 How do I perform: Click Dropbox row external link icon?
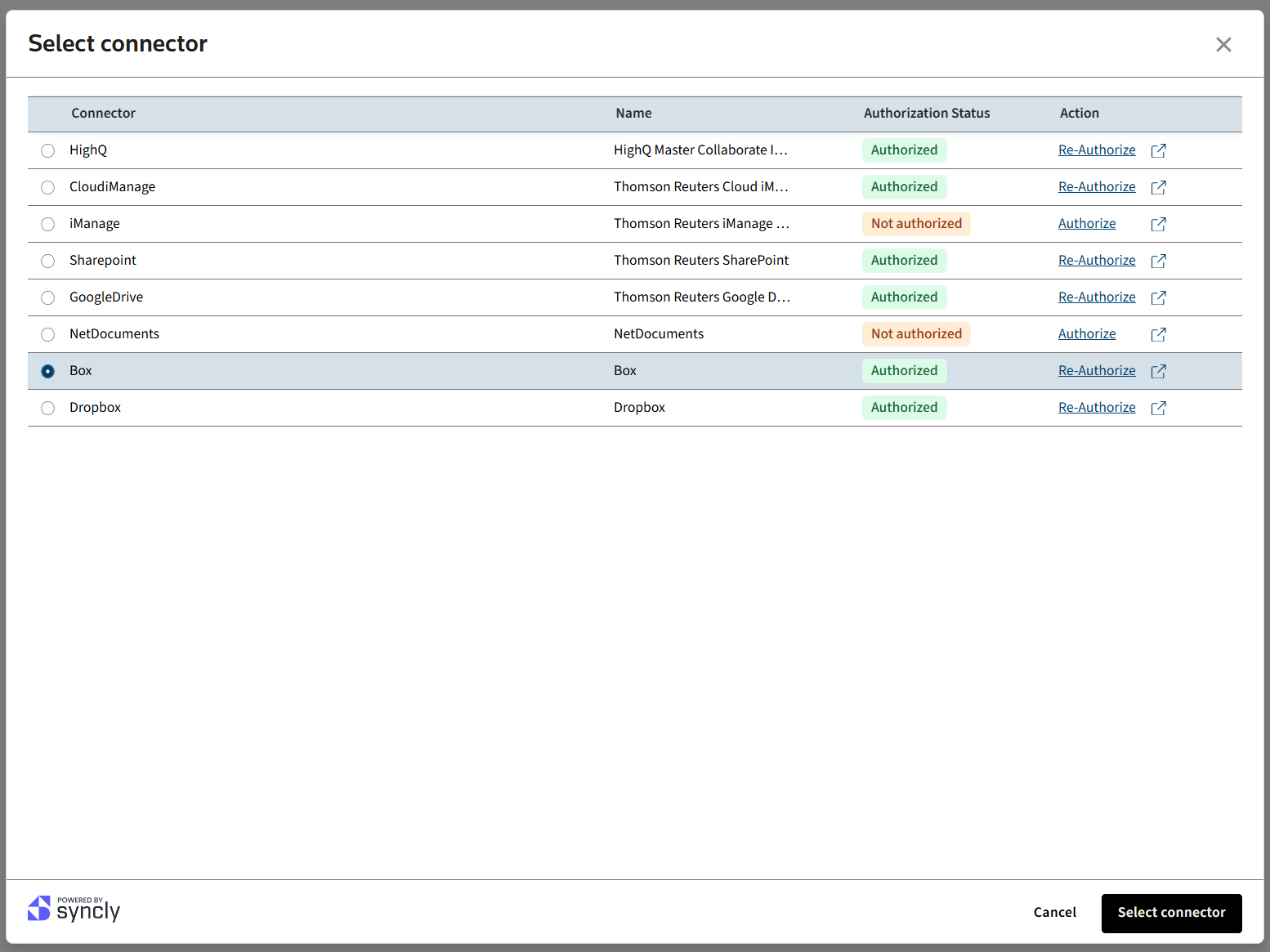1158,408
